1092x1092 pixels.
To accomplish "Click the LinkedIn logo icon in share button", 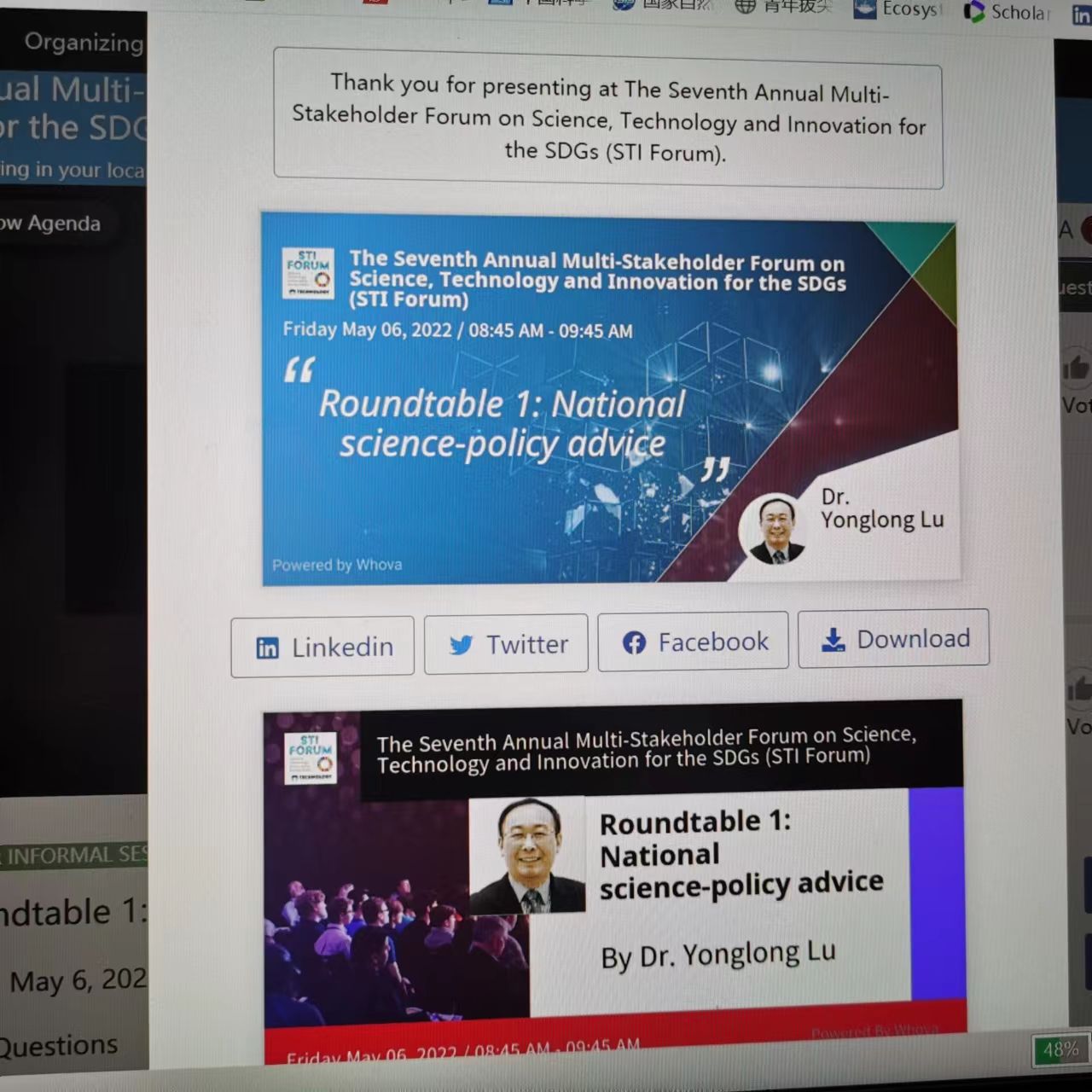I will (267, 648).
